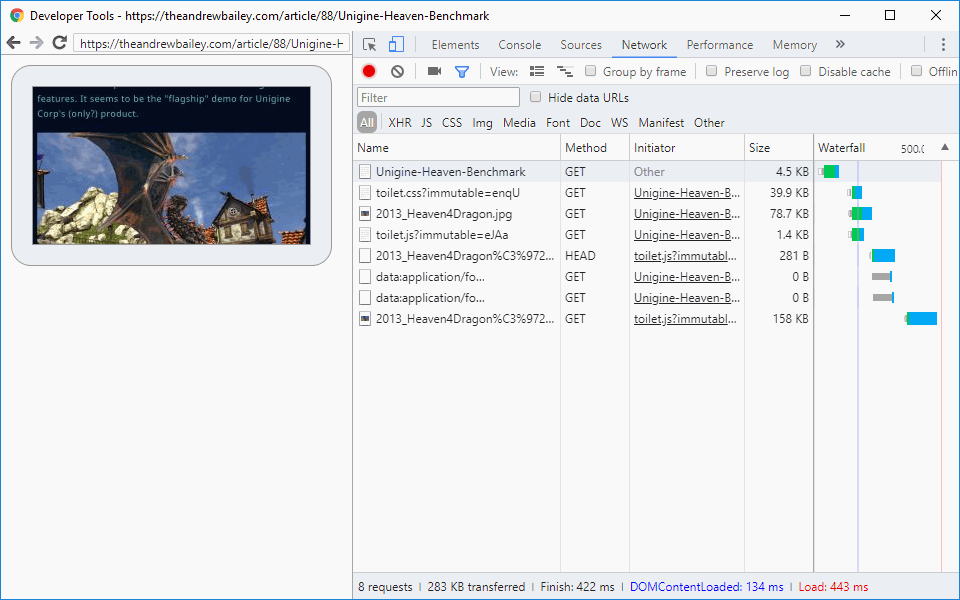This screenshot has height=600, width=960.
Task: Select the All filter type
Action: click(x=367, y=122)
